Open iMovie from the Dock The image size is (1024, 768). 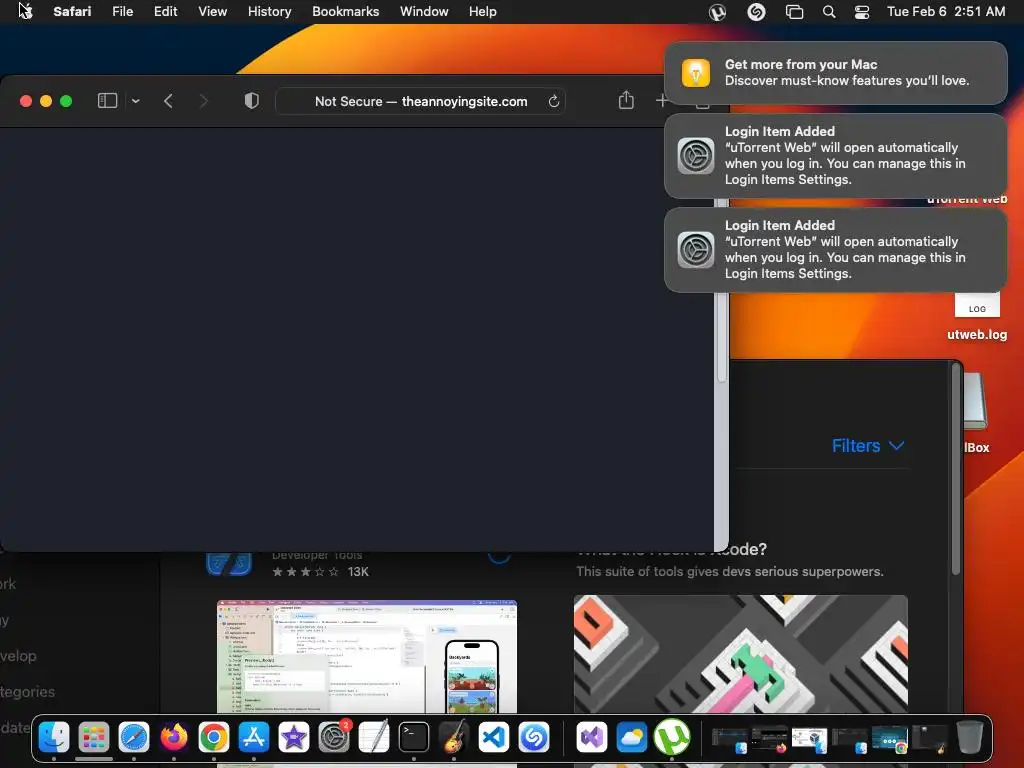tap(294, 737)
